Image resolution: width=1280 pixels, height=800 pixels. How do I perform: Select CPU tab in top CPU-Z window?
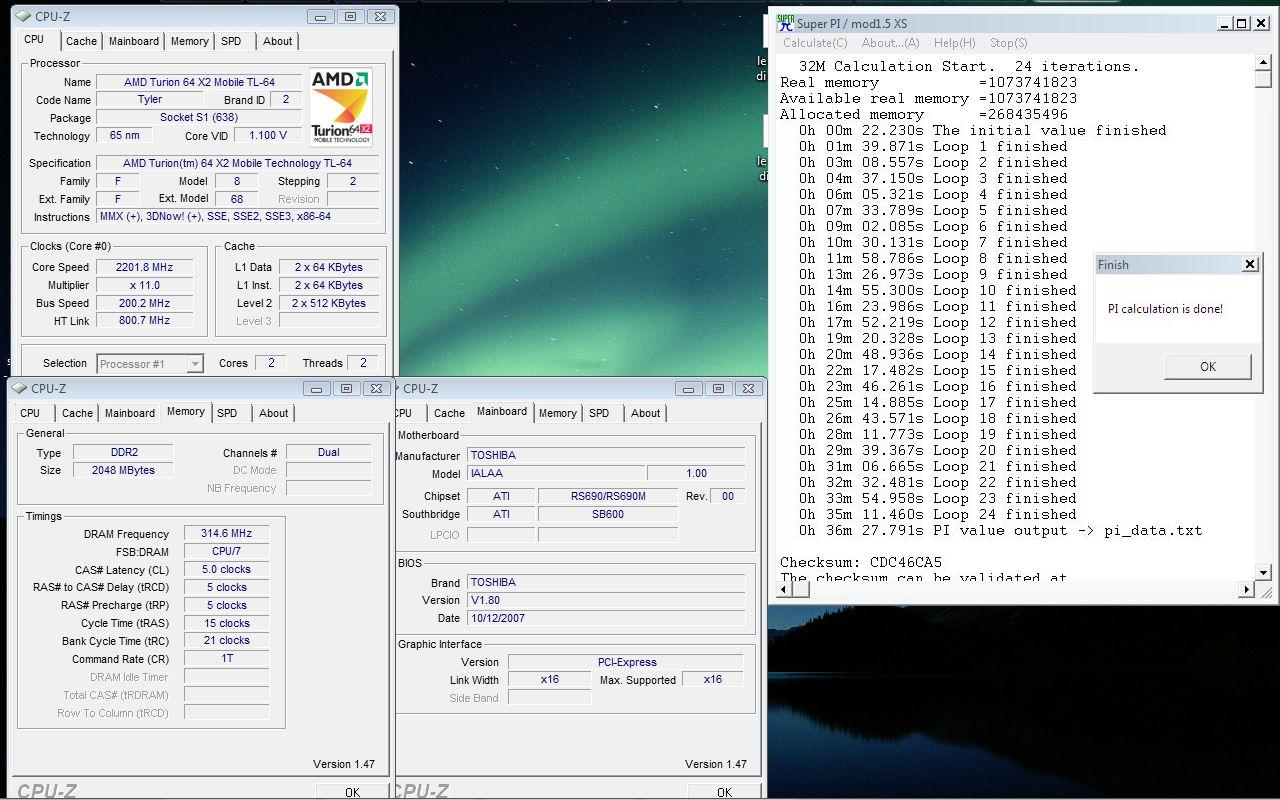tap(34, 39)
